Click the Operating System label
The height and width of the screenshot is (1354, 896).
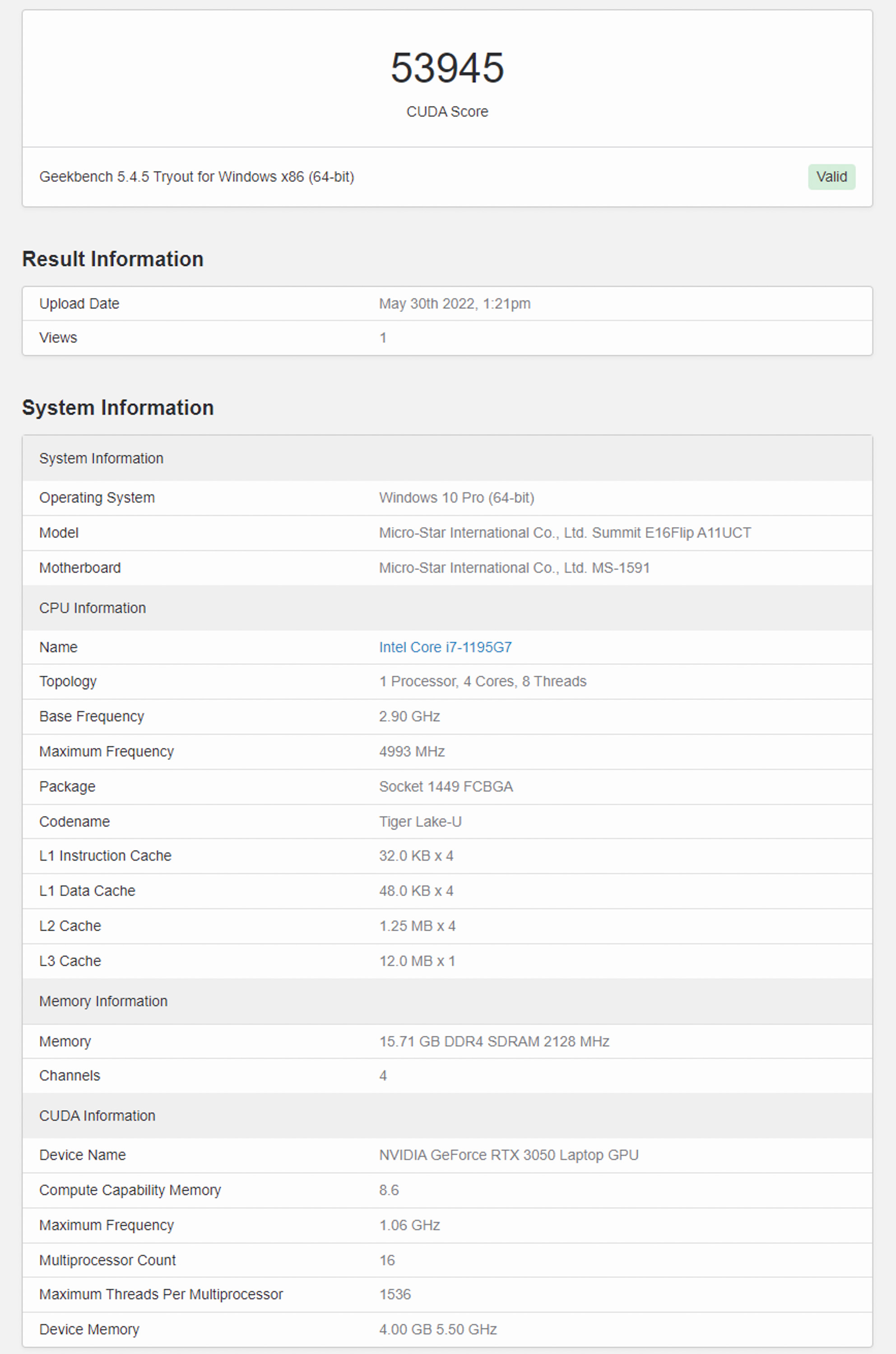(x=97, y=498)
